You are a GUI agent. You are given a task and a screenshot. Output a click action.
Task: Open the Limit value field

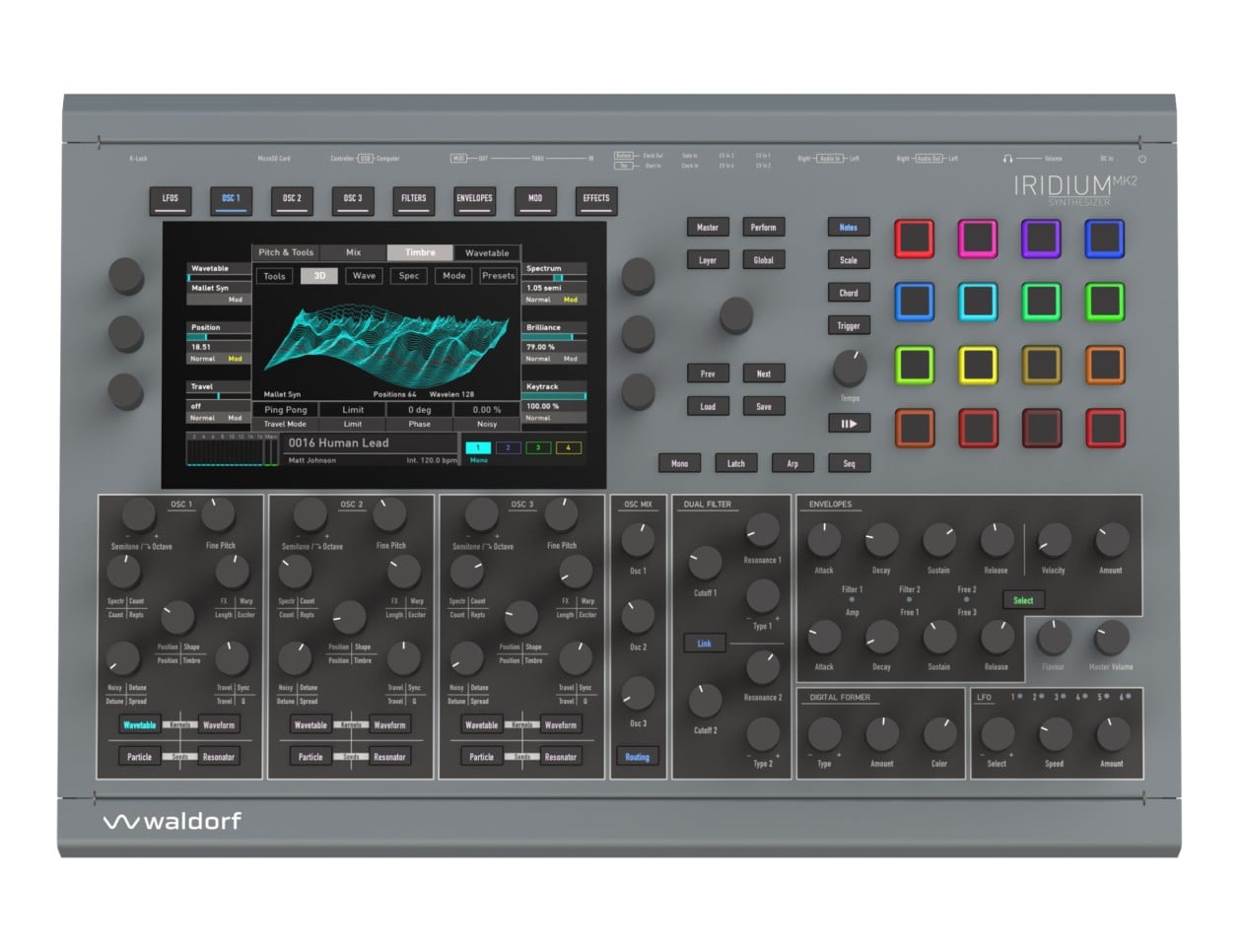click(x=353, y=410)
